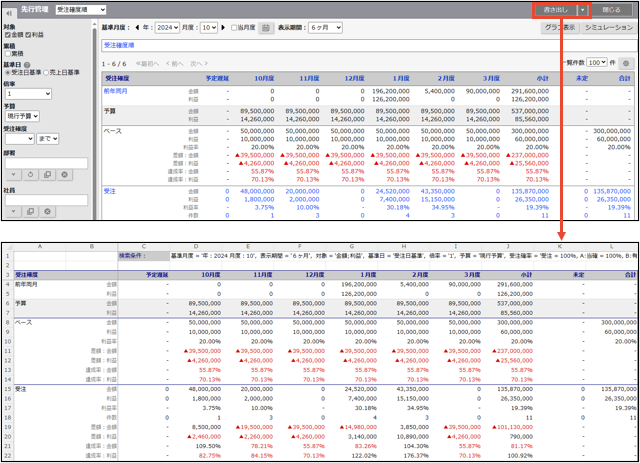Click the 前へ pagination link
The height and width of the screenshot is (463, 640).
175,64
